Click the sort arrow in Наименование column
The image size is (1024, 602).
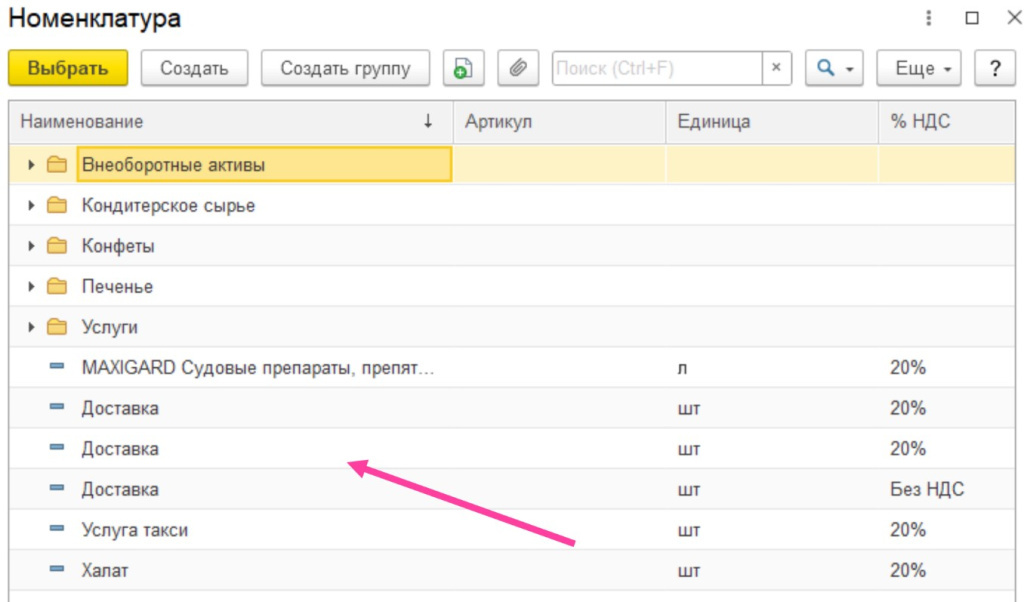(x=429, y=121)
